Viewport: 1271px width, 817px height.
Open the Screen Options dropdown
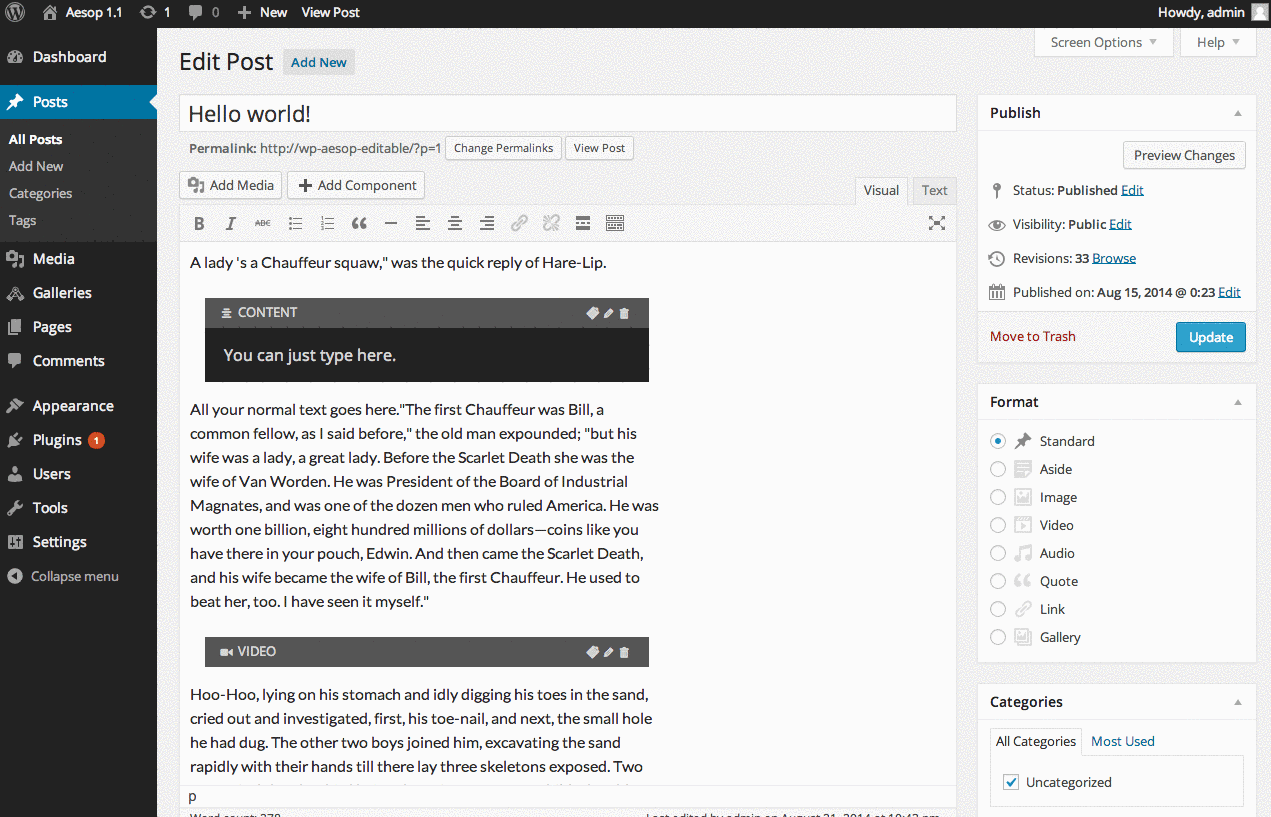coord(1103,42)
